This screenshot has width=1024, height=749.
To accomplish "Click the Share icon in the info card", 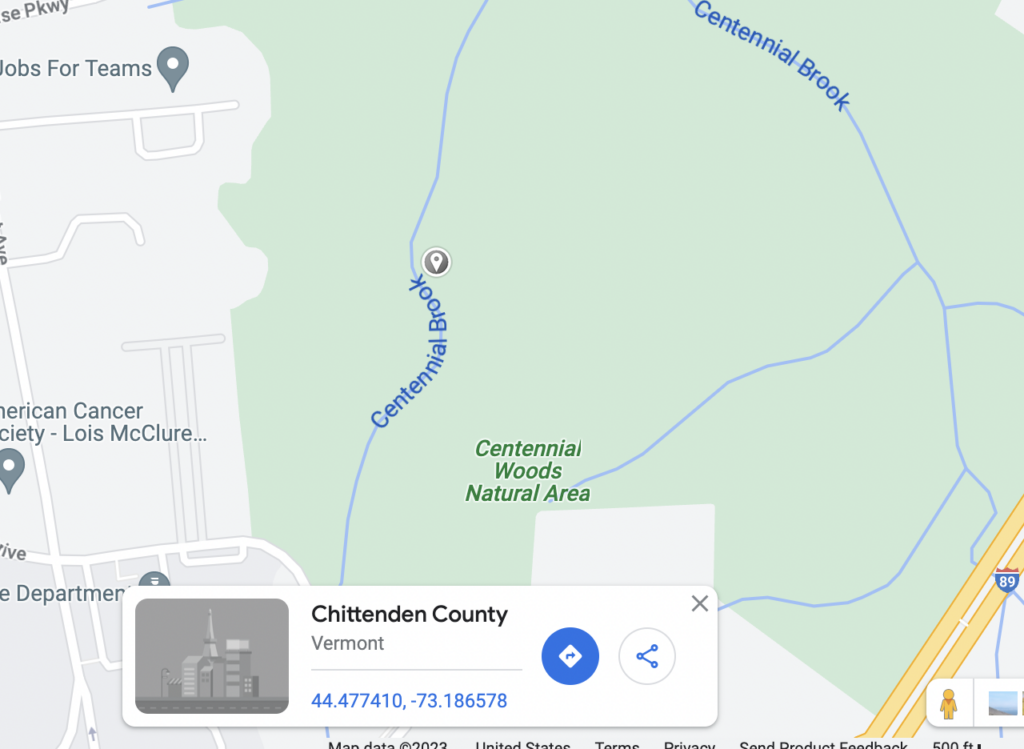I will 647,656.
